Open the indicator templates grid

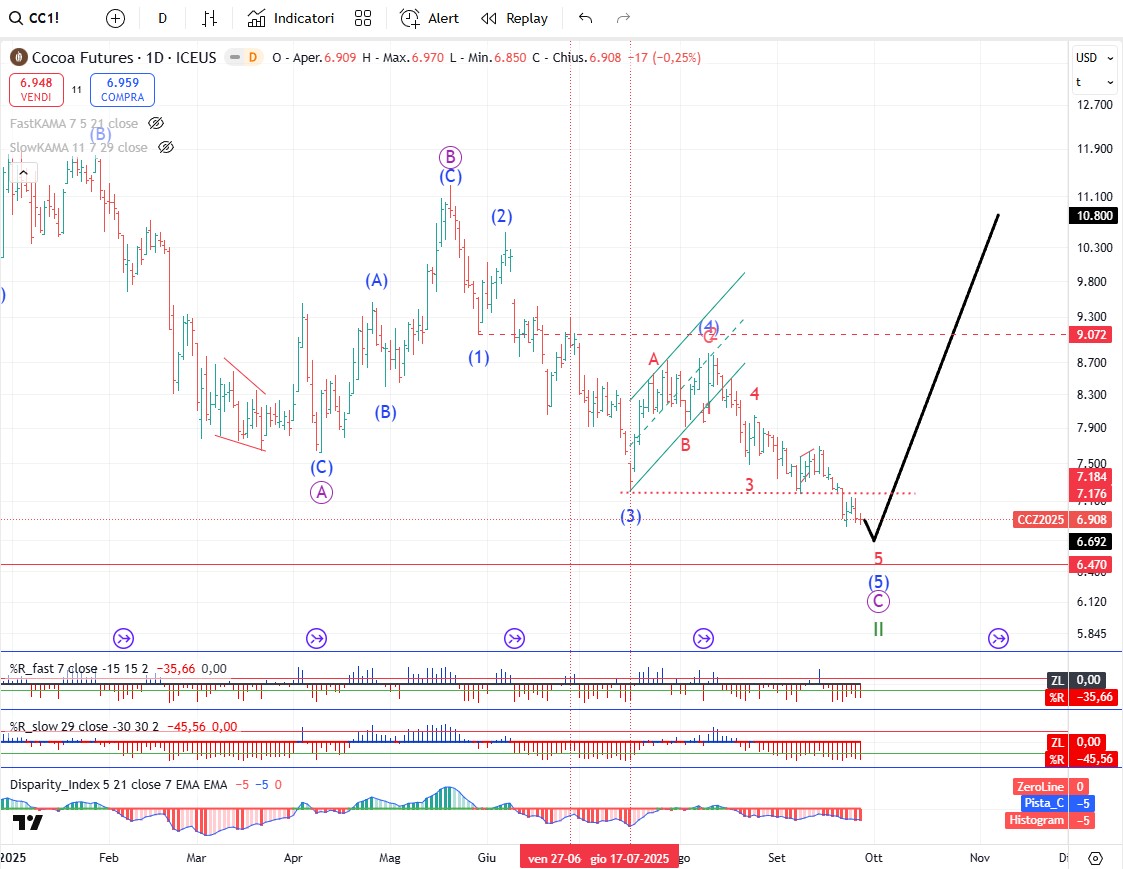[363, 19]
